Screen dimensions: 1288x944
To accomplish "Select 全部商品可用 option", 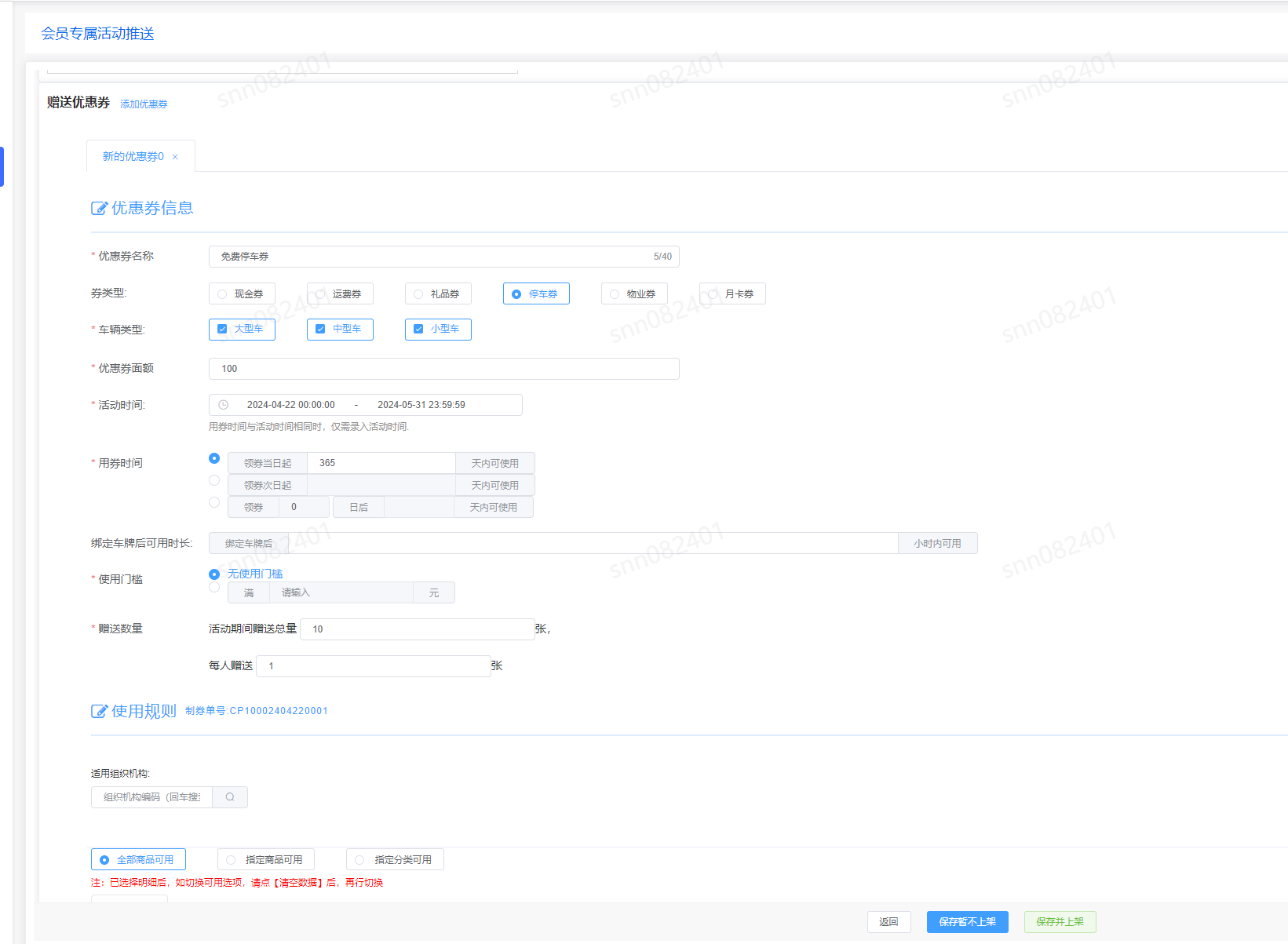I will pos(138,859).
